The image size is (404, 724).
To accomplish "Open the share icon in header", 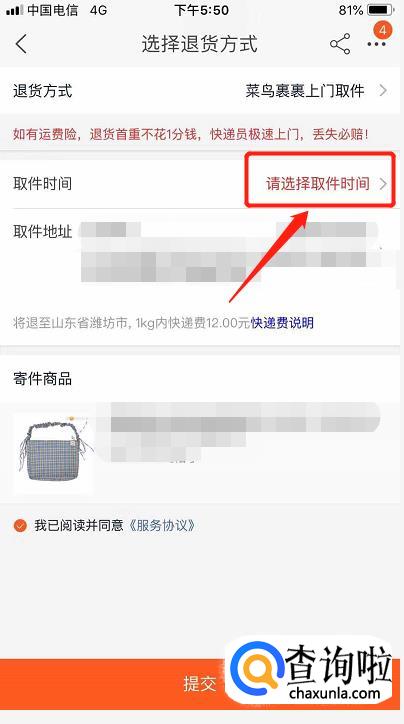I will (x=340, y=44).
